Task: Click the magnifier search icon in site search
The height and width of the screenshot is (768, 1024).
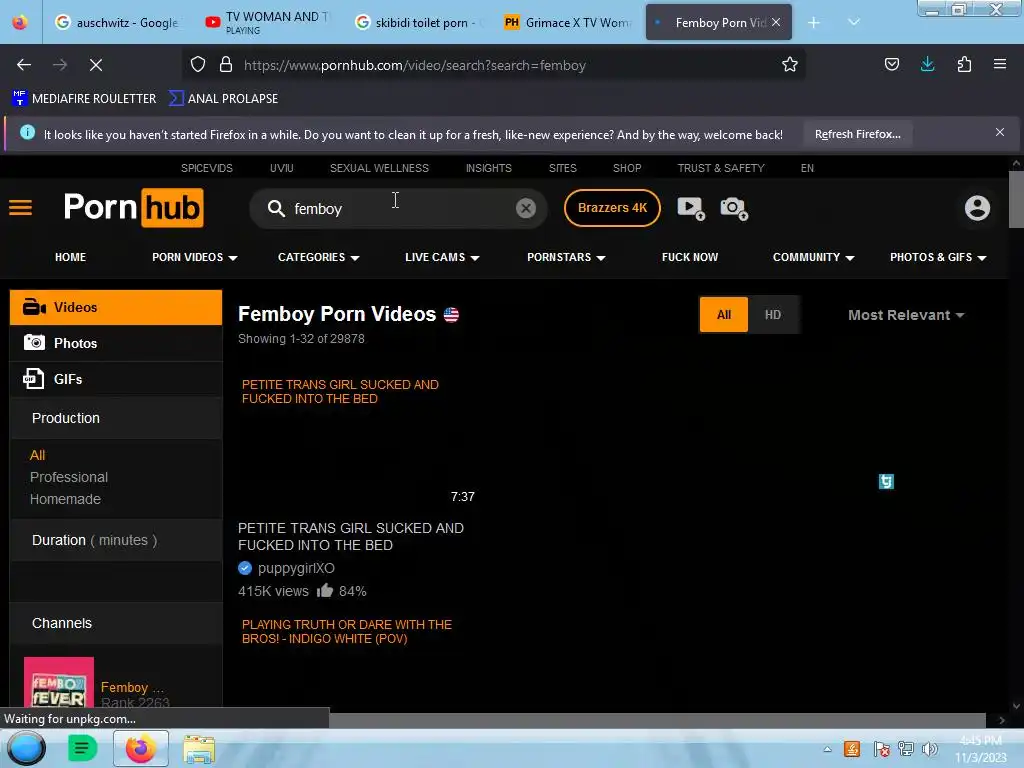Action: pos(276,208)
